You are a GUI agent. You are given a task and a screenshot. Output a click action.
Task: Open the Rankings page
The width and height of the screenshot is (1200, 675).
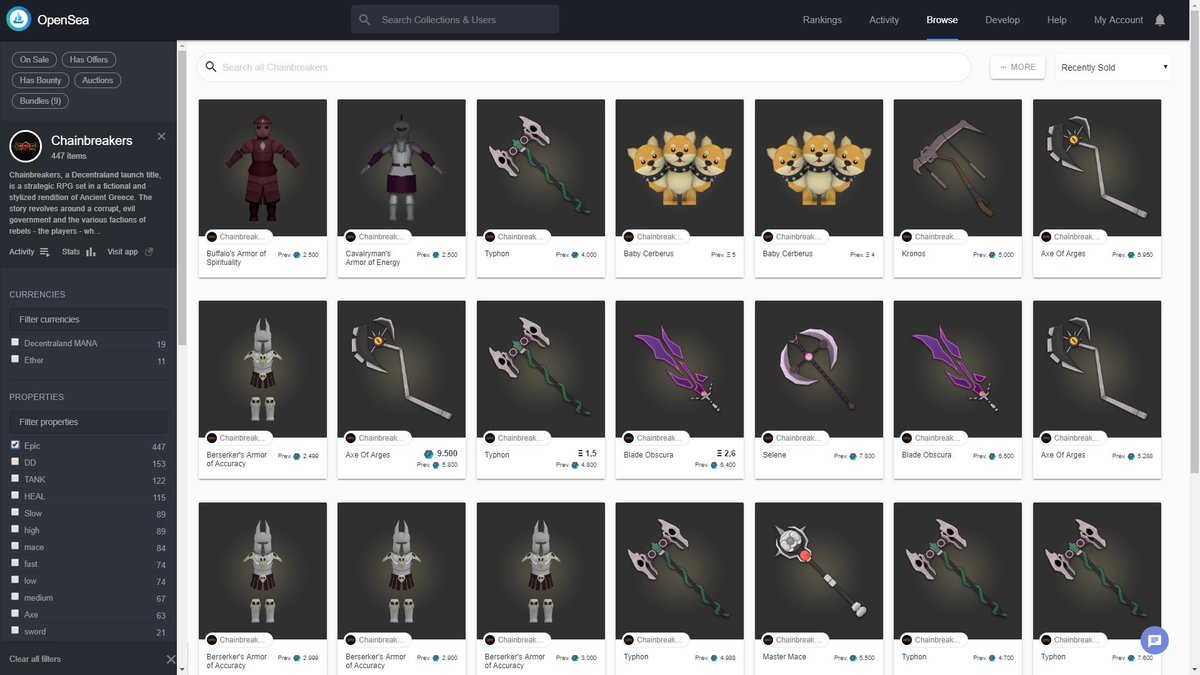point(822,20)
